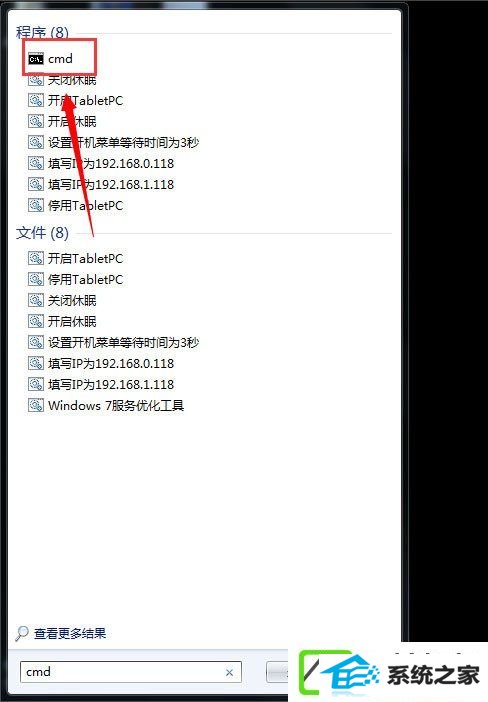Click icon for 填写IP为192.168.1.118 under programs
The height and width of the screenshot is (702, 488).
pos(36,184)
